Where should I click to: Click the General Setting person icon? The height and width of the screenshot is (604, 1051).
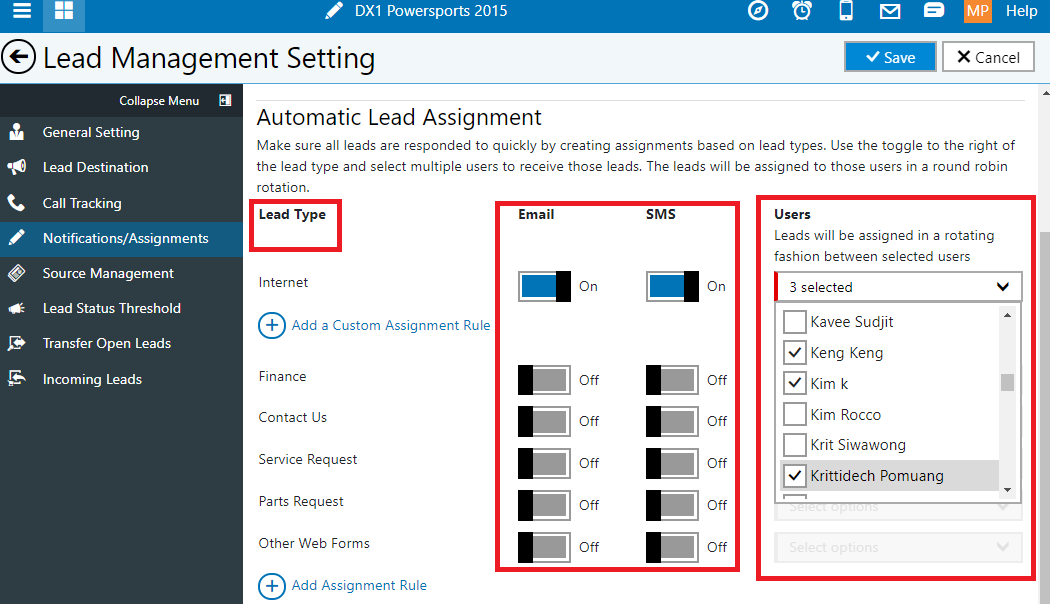[x=17, y=132]
